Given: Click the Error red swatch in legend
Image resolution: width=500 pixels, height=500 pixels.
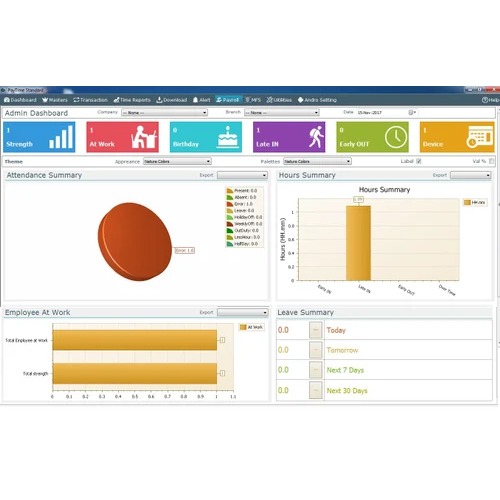Looking at the screenshot, I should point(230,204).
